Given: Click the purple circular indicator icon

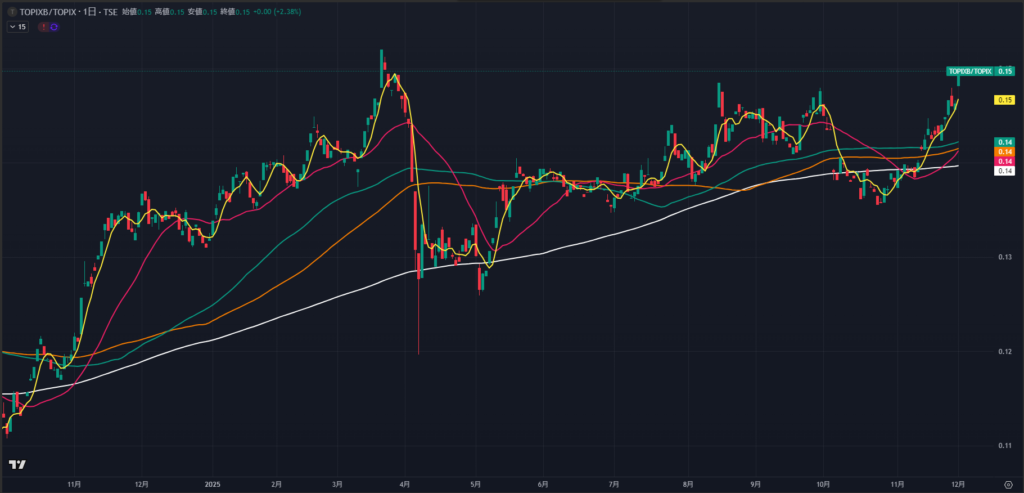Looking at the screenshot, I should tap(53, 27).
